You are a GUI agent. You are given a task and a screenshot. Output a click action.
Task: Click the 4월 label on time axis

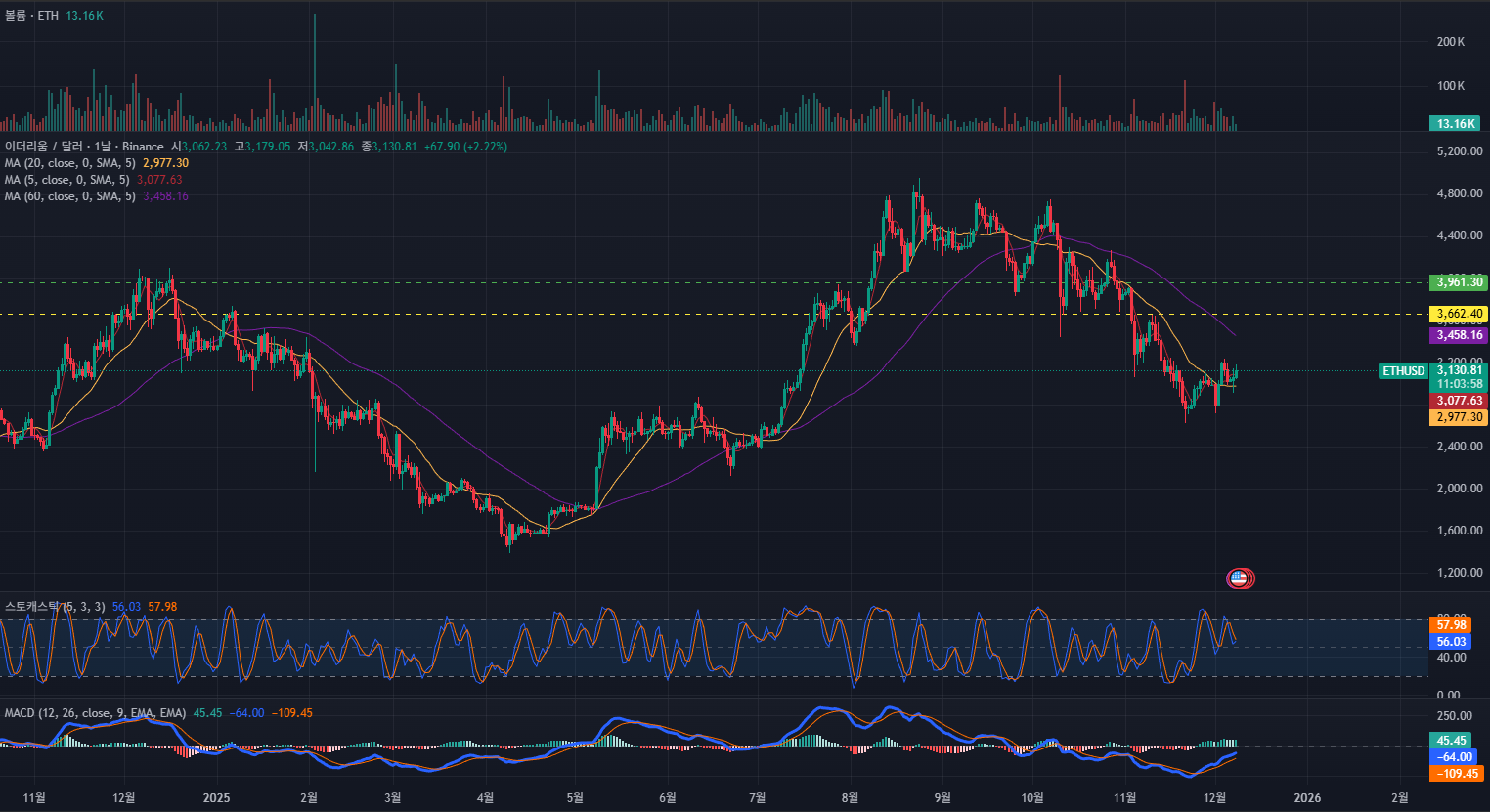coord(485,798)
